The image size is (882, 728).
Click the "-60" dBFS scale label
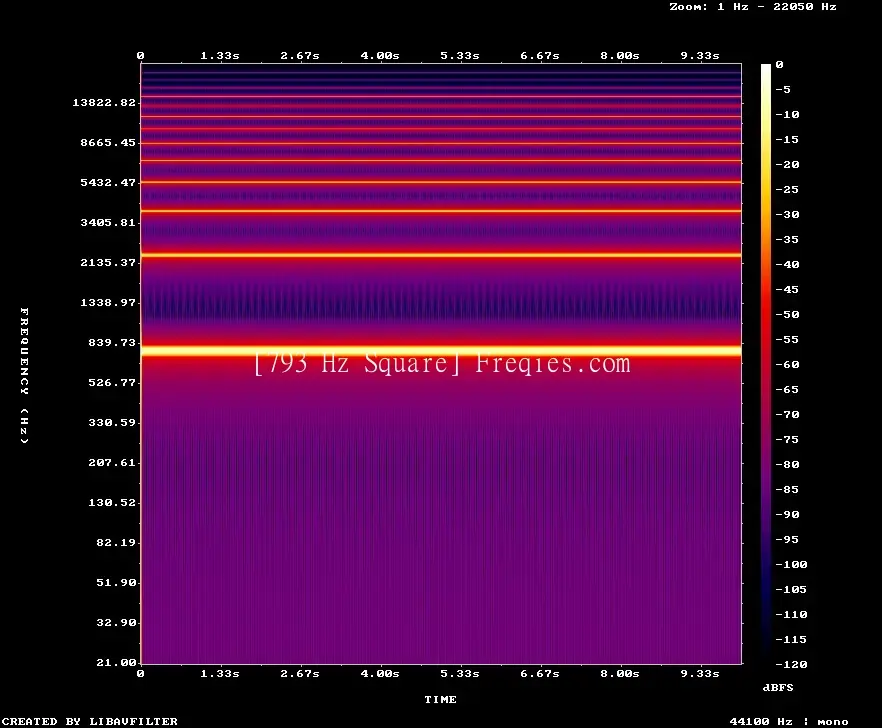point(787,365)
